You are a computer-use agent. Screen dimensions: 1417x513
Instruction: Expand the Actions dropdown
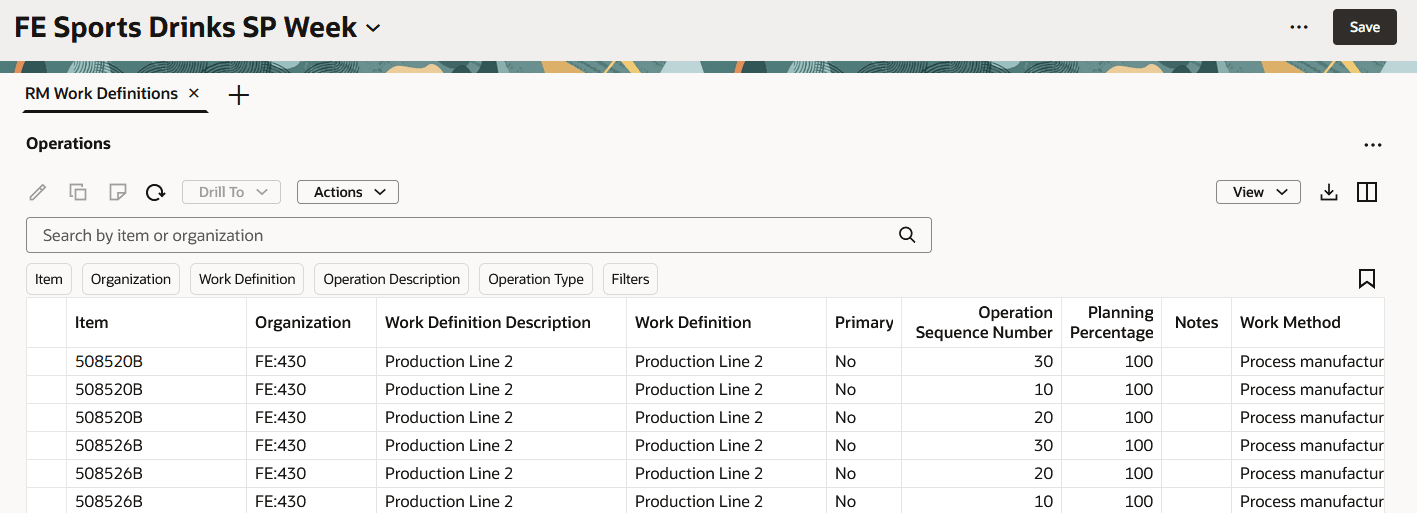(x=348, y=192)
